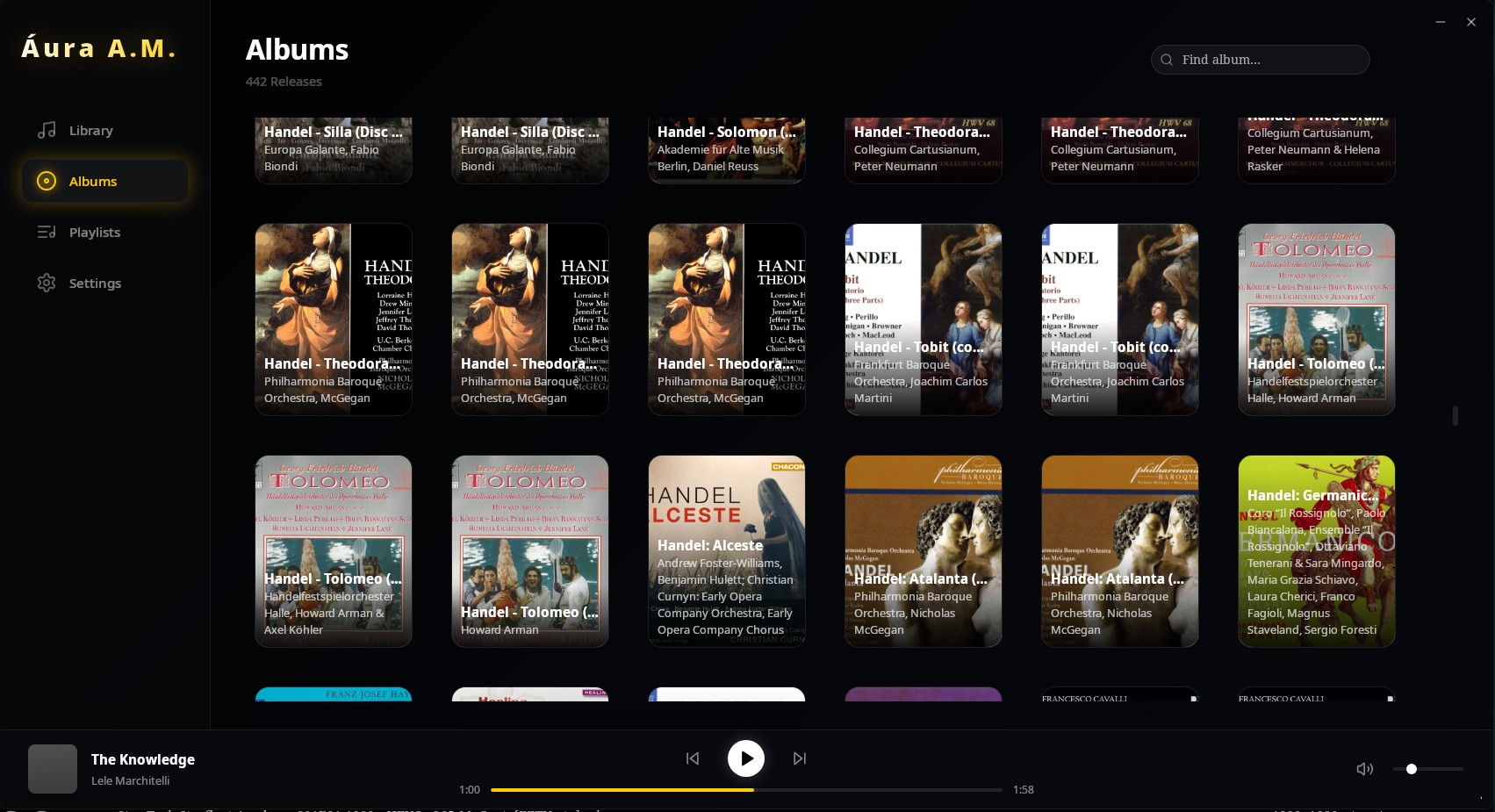The image size is (1495, 812).
Task: Adjust the volume slider
Action: (1412, 769)
